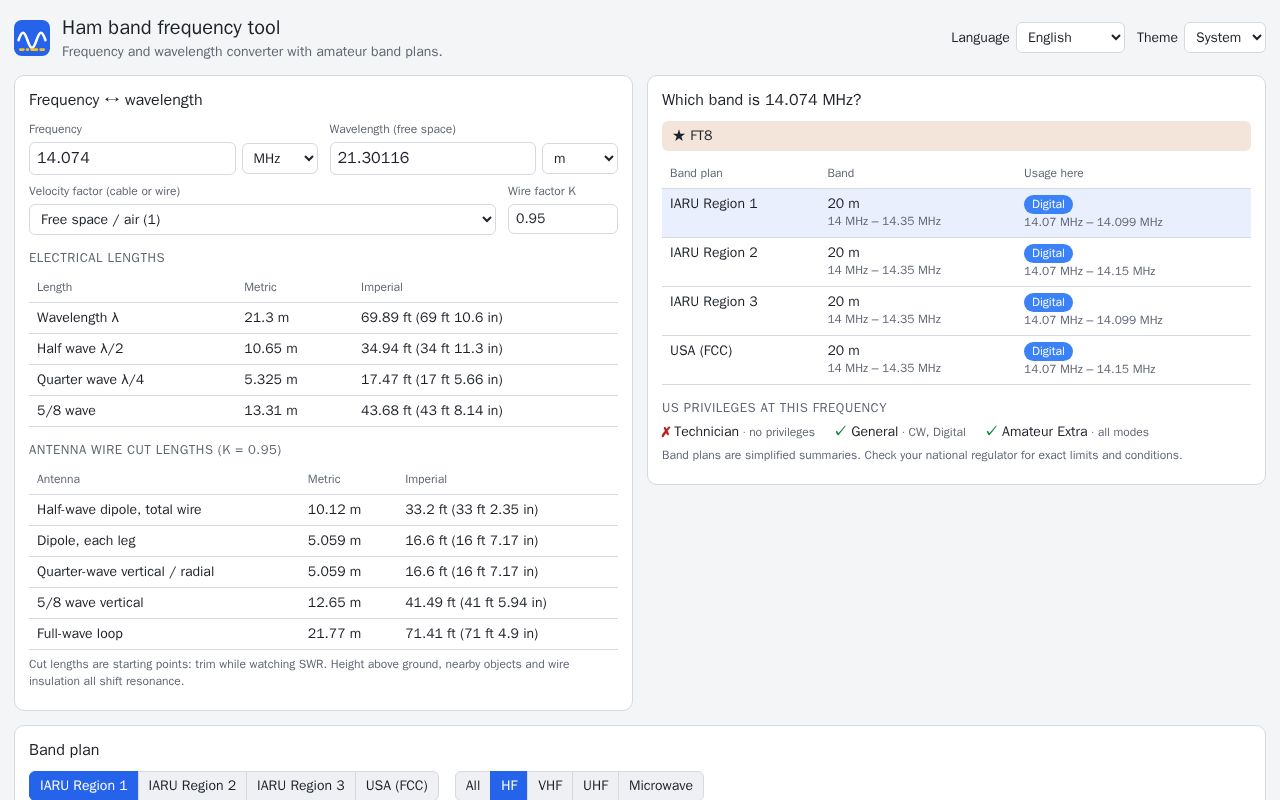The width and height of the screenshot is (1280, 800).
Task: Click the Full-wave loop row
Action: [323, 634]
